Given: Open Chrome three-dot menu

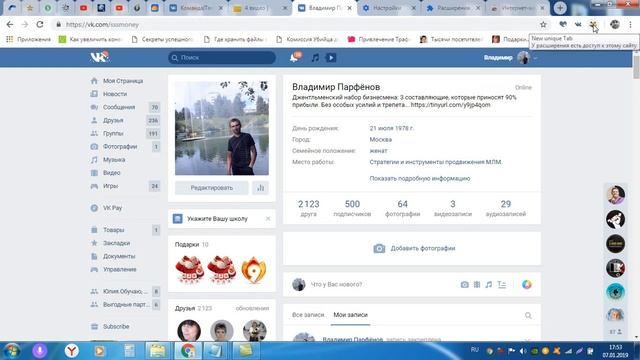Looking at the screenshot, I should pos(631,24).
